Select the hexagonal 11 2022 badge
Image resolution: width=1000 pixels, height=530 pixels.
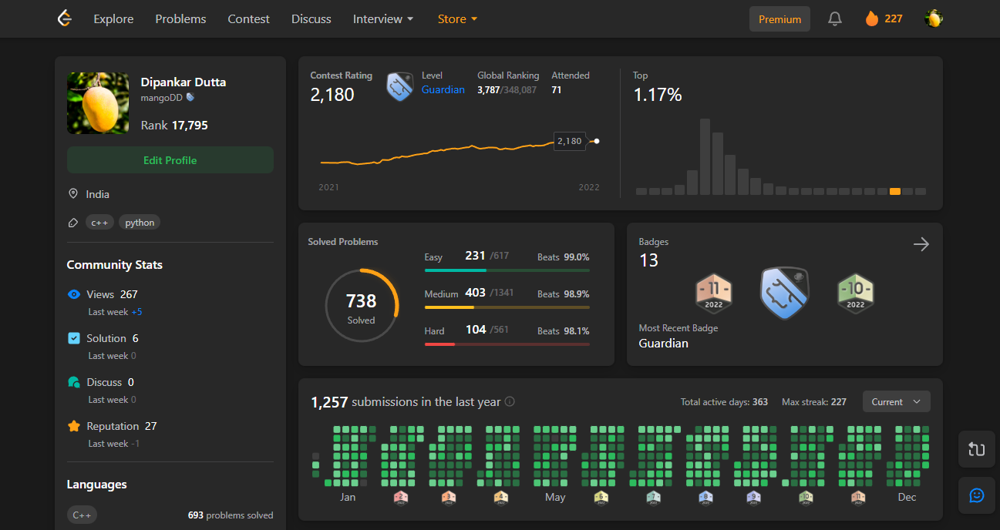pyautogui.click(x=714, y=293)
